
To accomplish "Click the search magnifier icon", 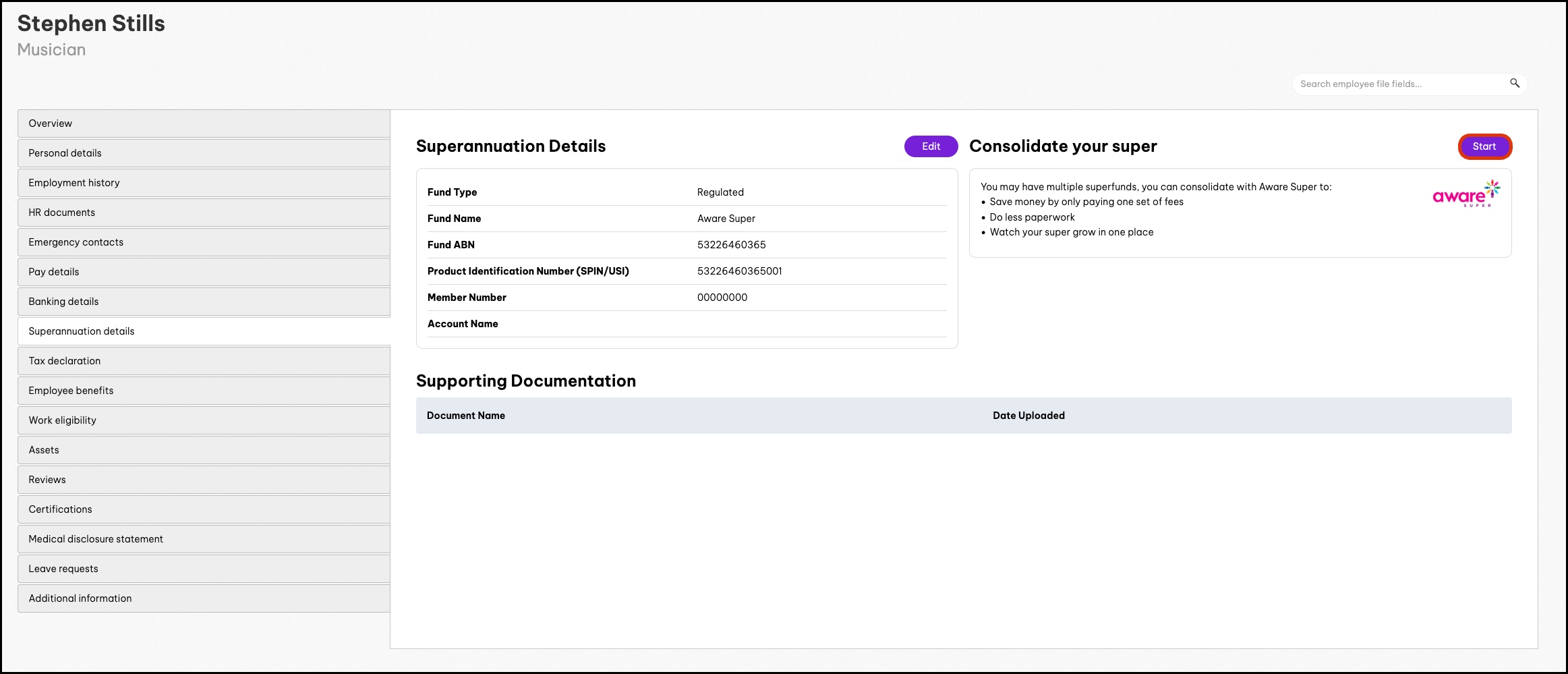I will pos(1514,84).
